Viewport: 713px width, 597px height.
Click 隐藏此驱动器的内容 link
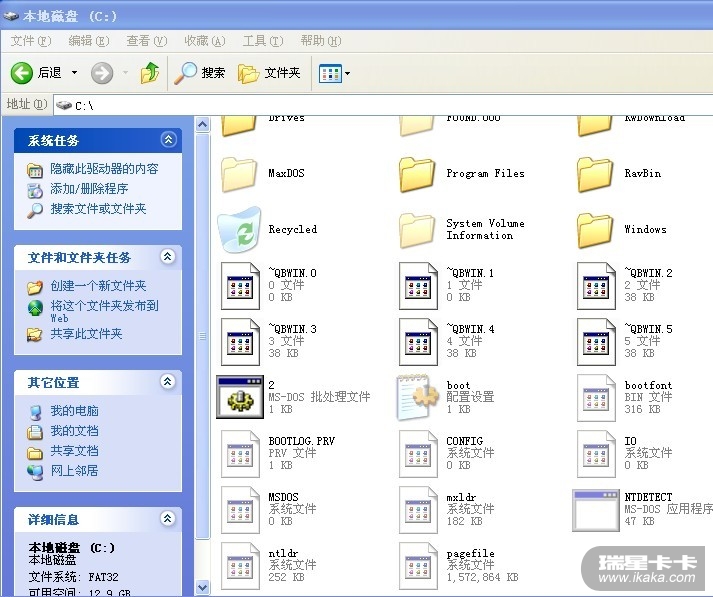pyautogui.click(x=104, y=169)
